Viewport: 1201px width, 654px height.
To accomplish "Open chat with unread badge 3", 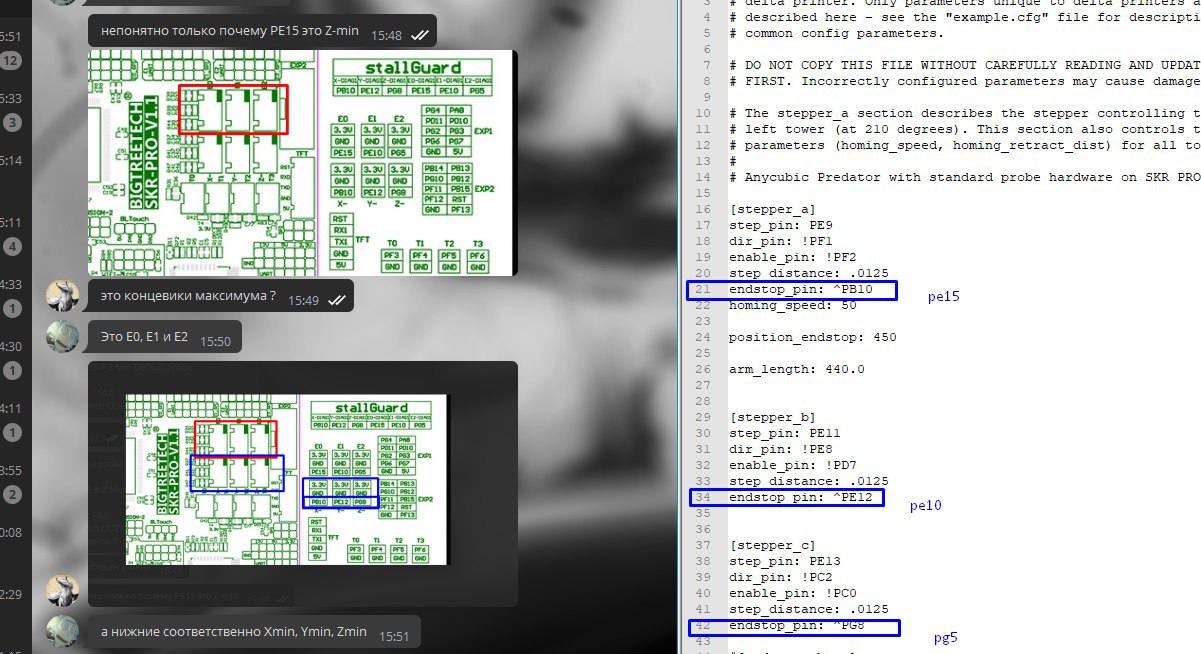I will (x=11, y=123).
